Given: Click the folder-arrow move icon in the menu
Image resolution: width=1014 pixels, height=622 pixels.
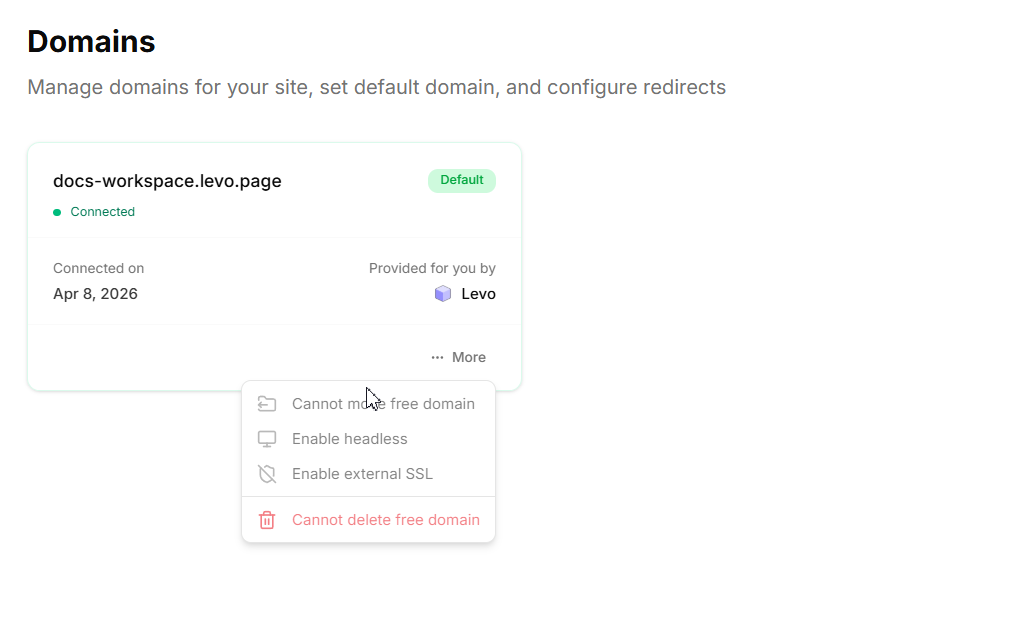Looking at the screenshot, I should point(267,404).
